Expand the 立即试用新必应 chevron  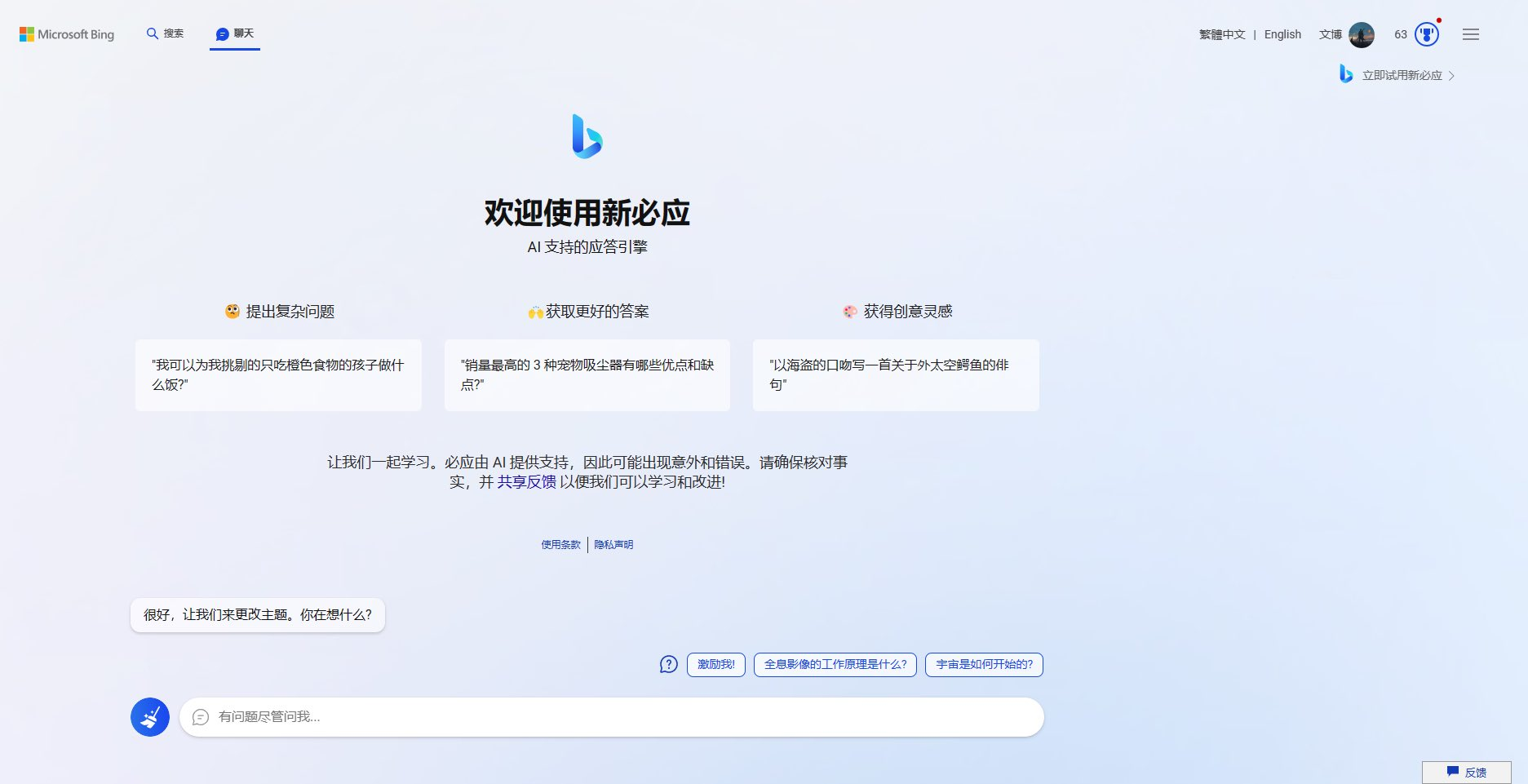[1451, 76]
